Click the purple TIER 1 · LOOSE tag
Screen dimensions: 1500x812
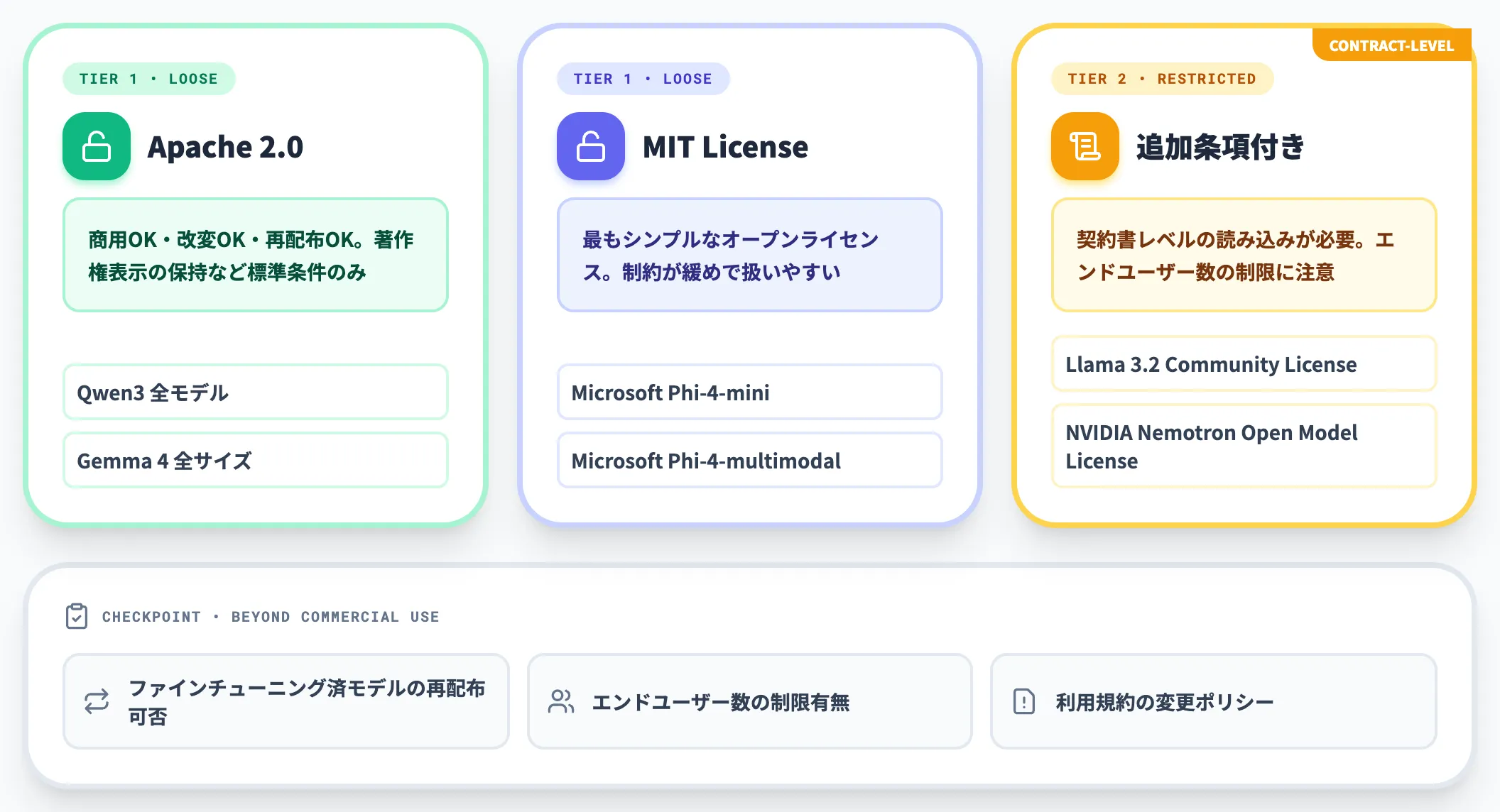pyautogui.click(x=643, y=79)
